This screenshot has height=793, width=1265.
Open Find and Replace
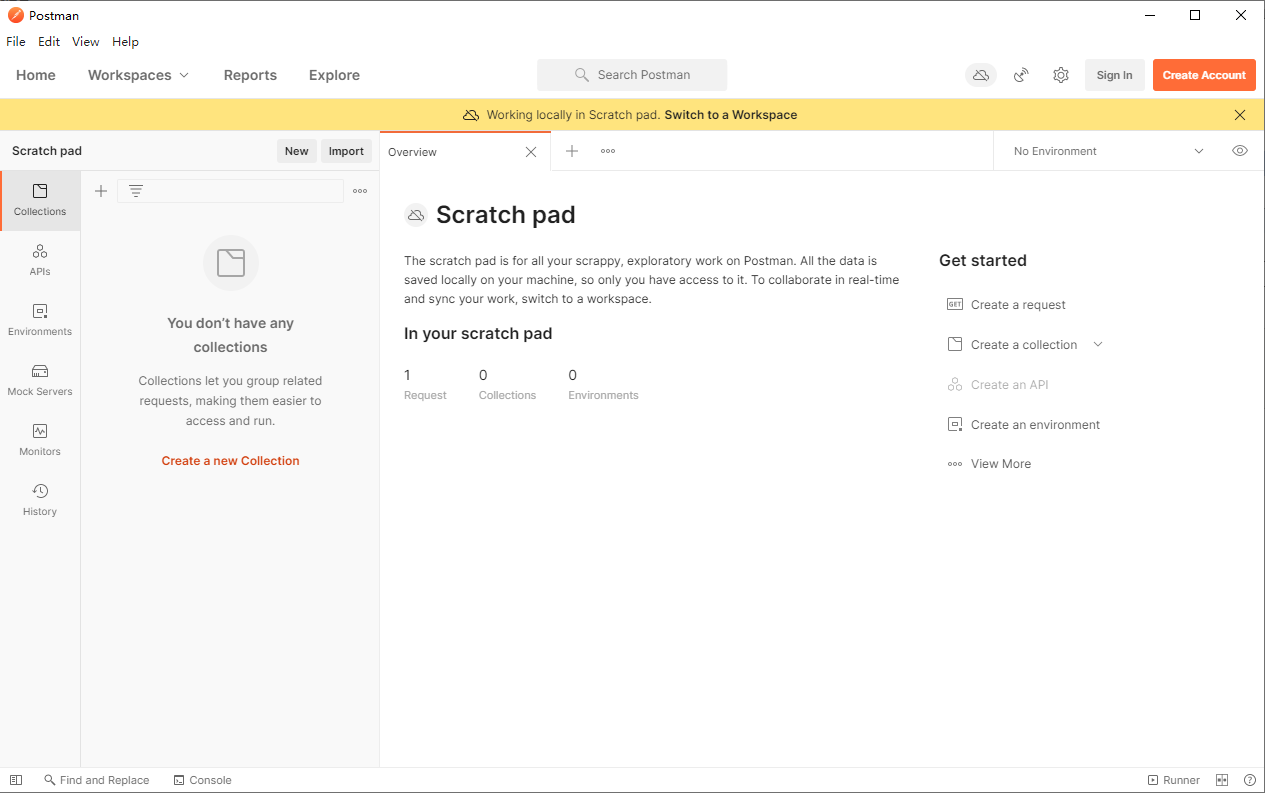pos(97,780)
